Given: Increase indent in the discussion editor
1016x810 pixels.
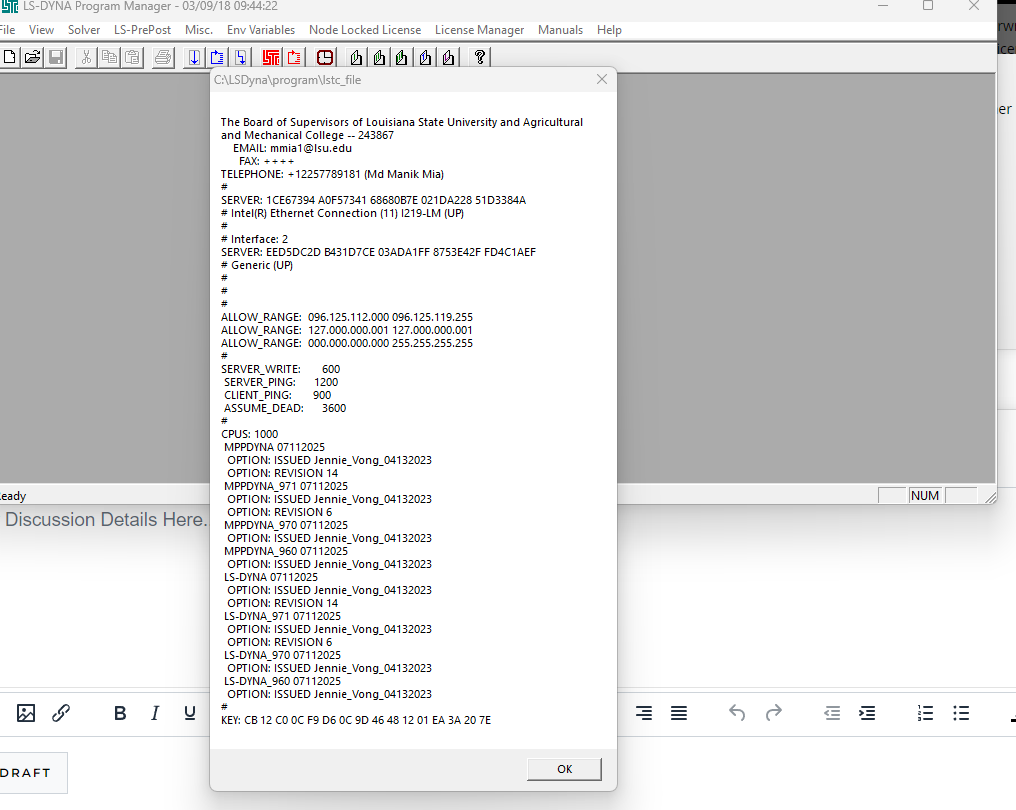Looking at the screenshot, I should pyautogui.click(x=867, y=713).
